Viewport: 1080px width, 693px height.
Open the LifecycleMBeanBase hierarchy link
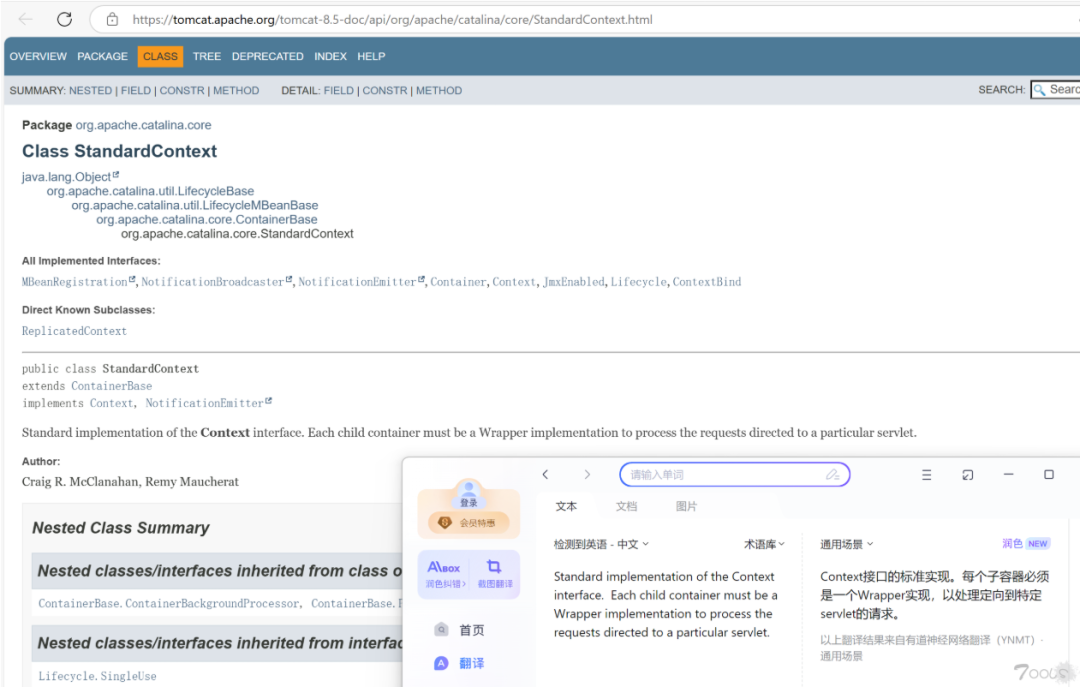pos(195,205)
